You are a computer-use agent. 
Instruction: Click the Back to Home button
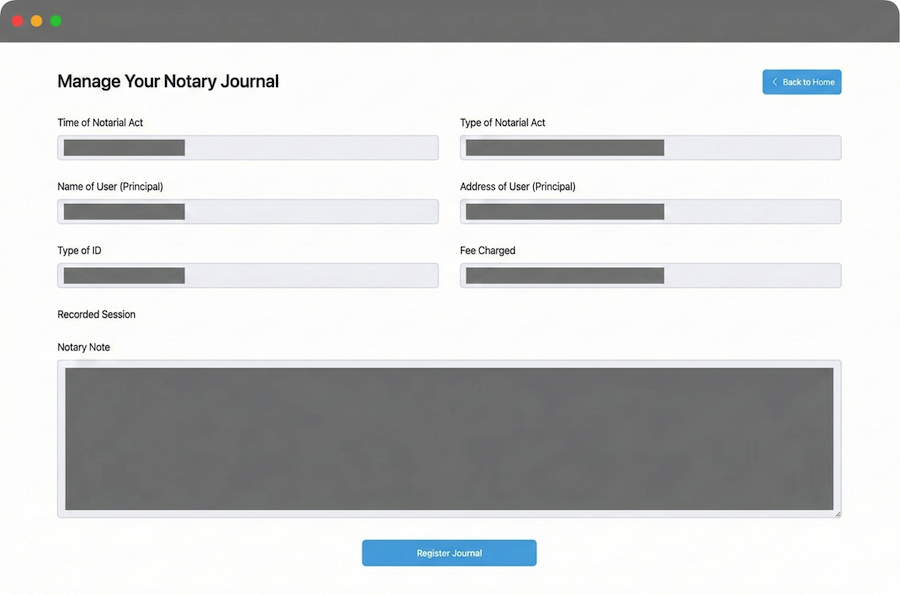point(801,82)
